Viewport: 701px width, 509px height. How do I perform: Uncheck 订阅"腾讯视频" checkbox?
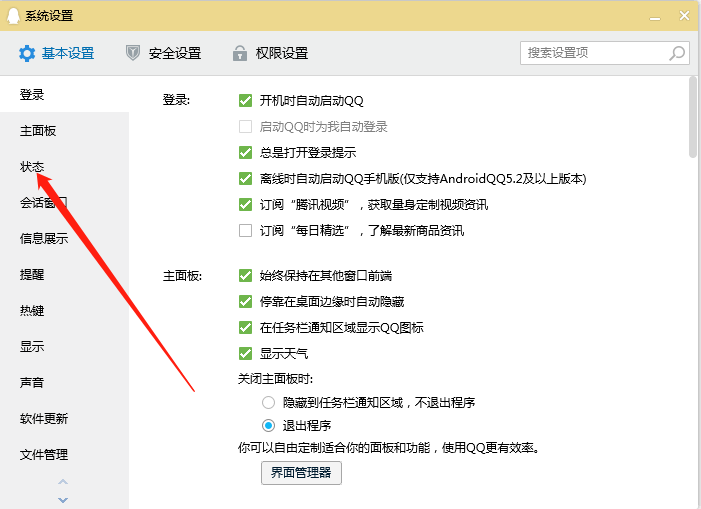245,205
